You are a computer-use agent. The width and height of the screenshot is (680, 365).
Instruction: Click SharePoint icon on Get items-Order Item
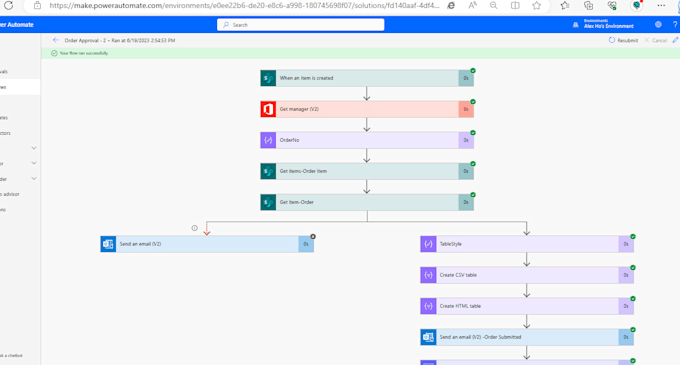tap(268, 171)
